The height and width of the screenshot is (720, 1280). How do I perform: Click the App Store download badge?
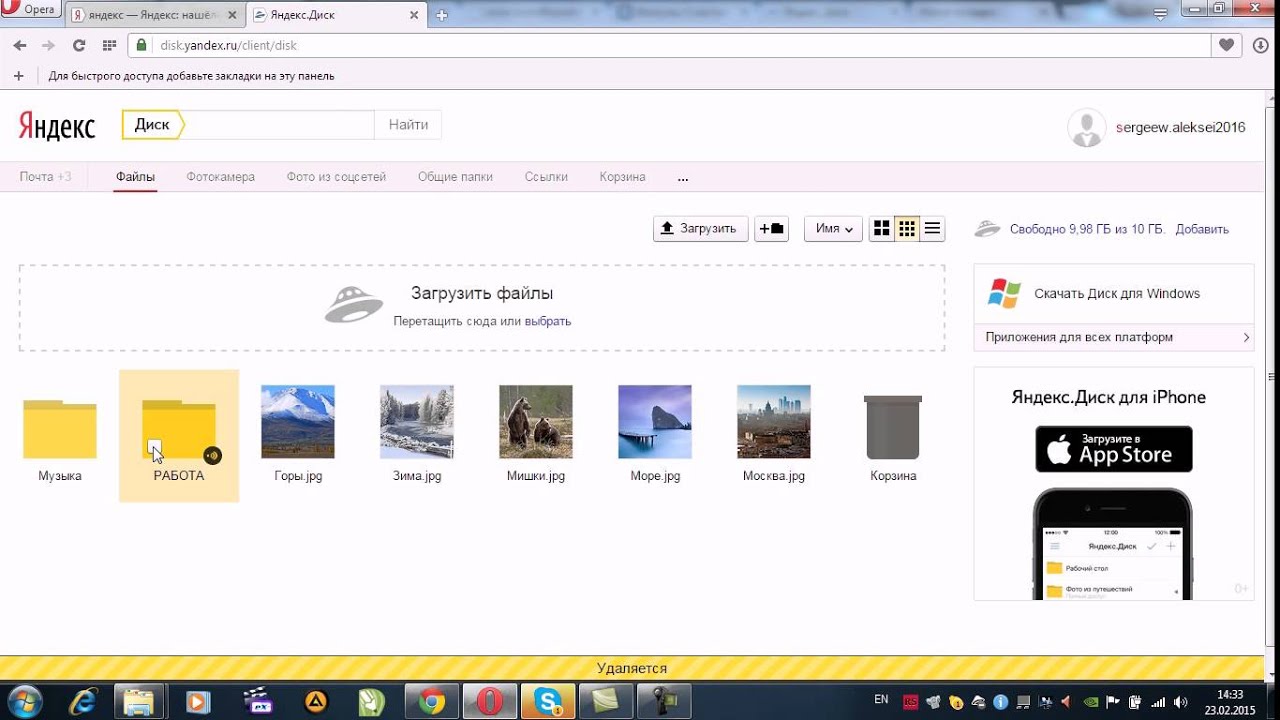point(1113,449)
